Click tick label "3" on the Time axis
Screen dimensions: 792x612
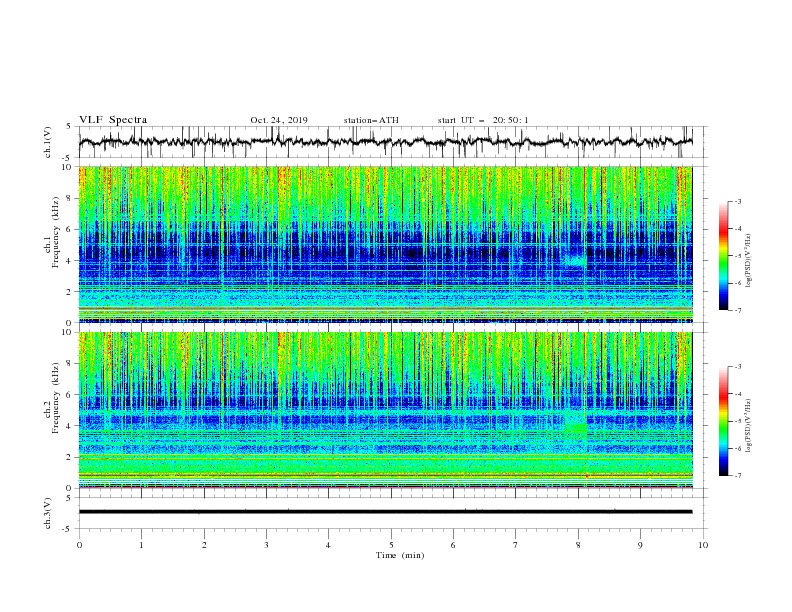tap(266, 545)
